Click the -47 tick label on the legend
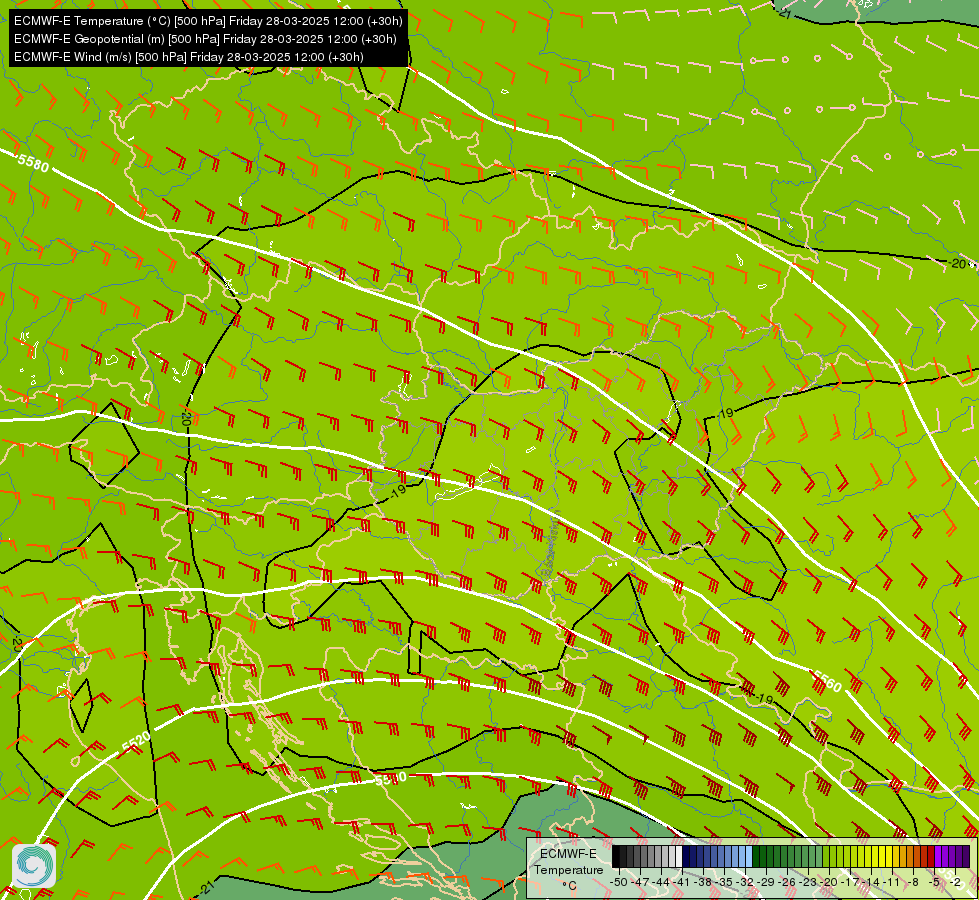 pos(640,882)
